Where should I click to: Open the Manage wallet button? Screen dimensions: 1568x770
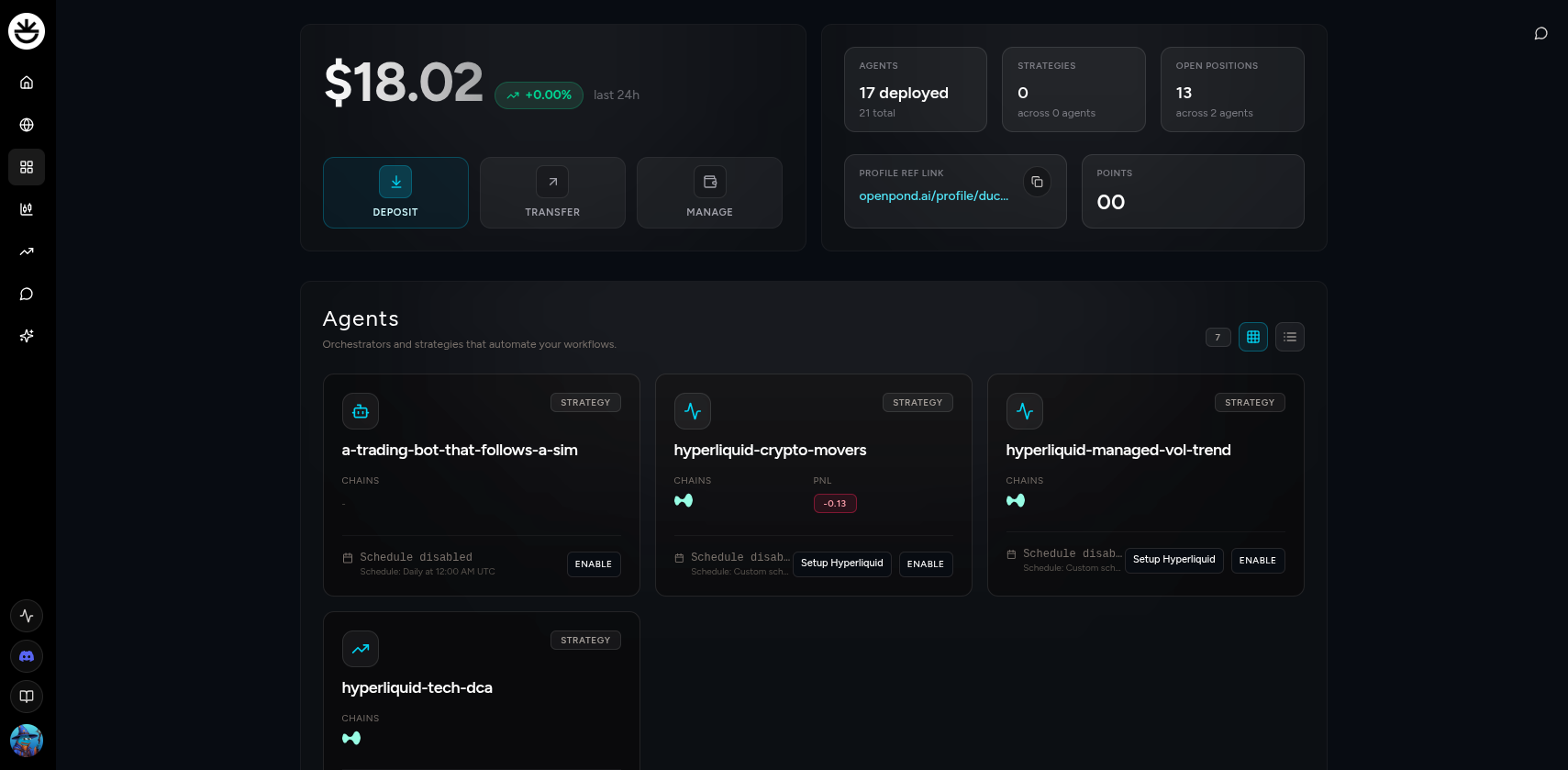click(709, 193)
